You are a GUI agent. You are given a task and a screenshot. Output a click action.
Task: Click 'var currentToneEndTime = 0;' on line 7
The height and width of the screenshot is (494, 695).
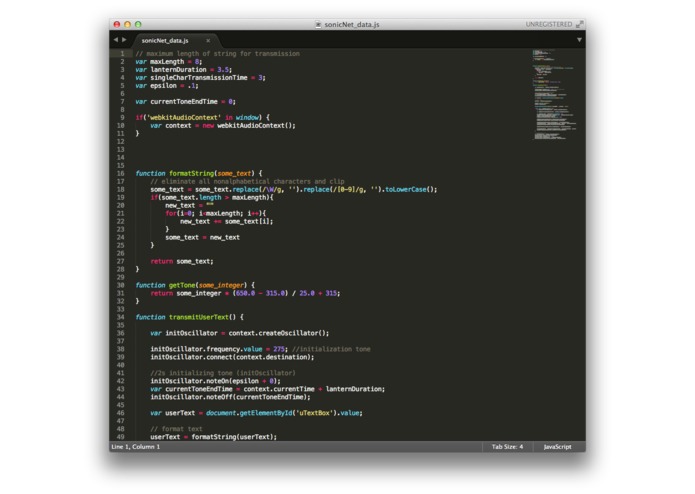coord(185,101)
